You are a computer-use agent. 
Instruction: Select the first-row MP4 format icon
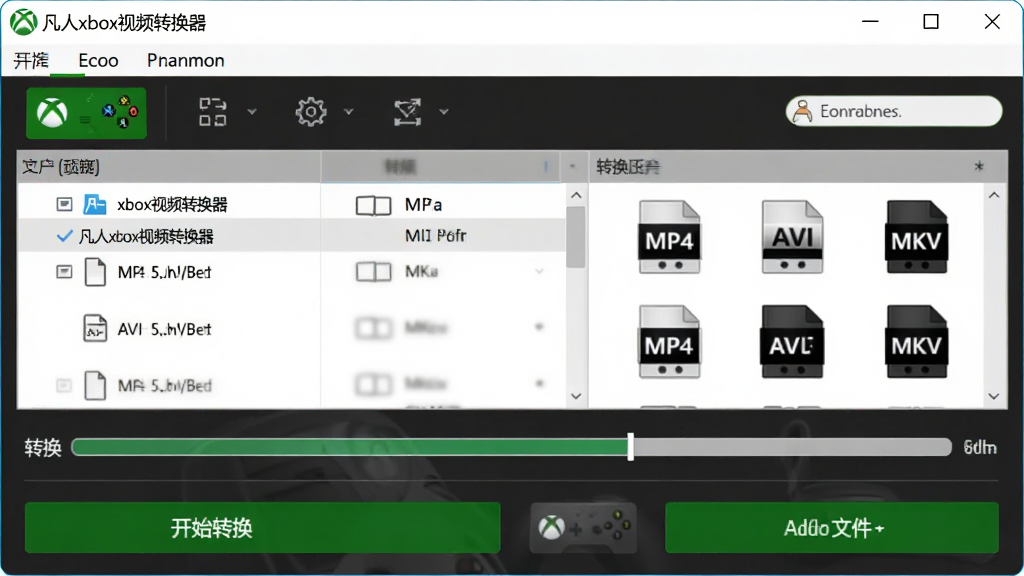pyautogui.click(x=669, y=237)
